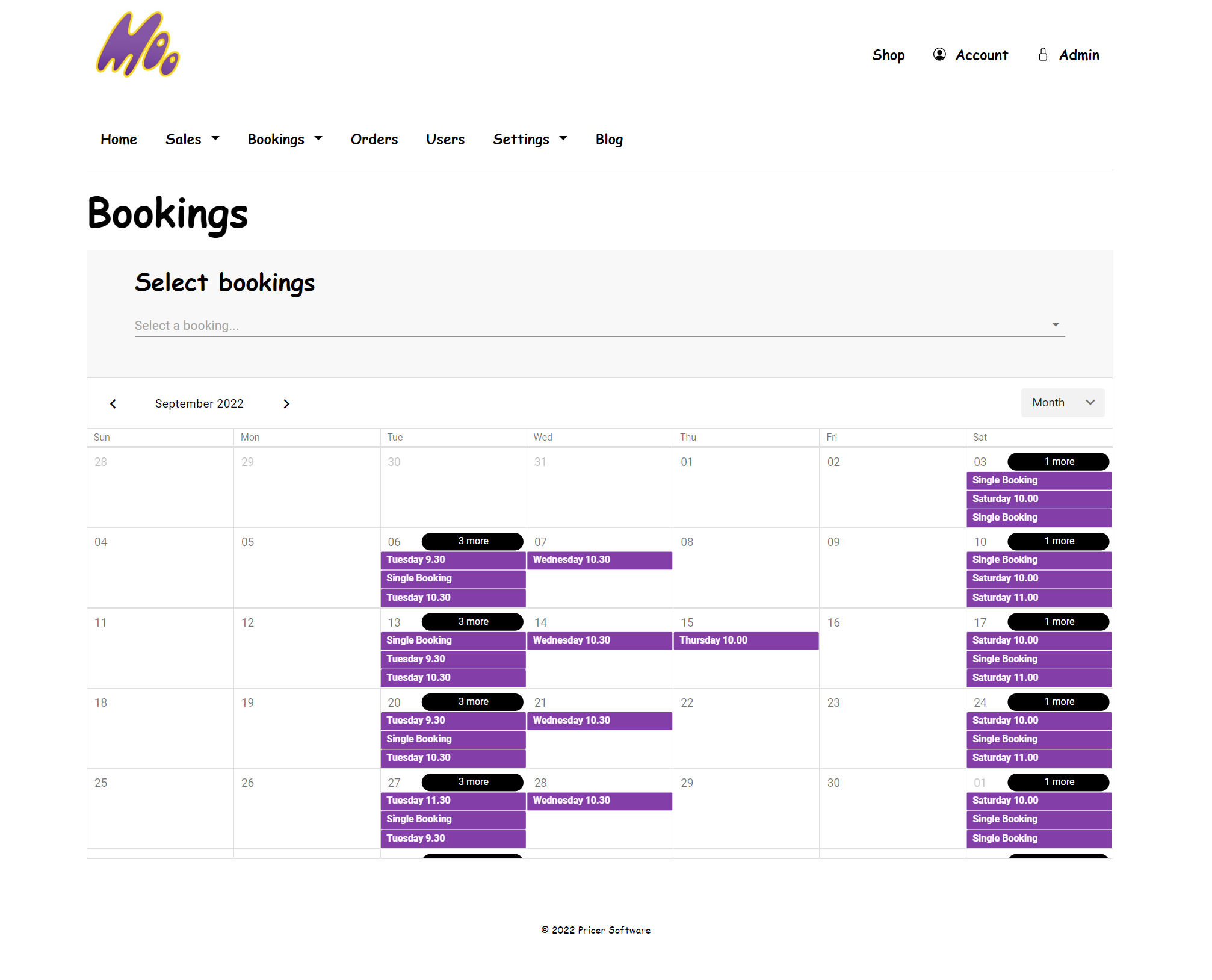Open the Shop link

pyautogui.click(x=888, y=55)
